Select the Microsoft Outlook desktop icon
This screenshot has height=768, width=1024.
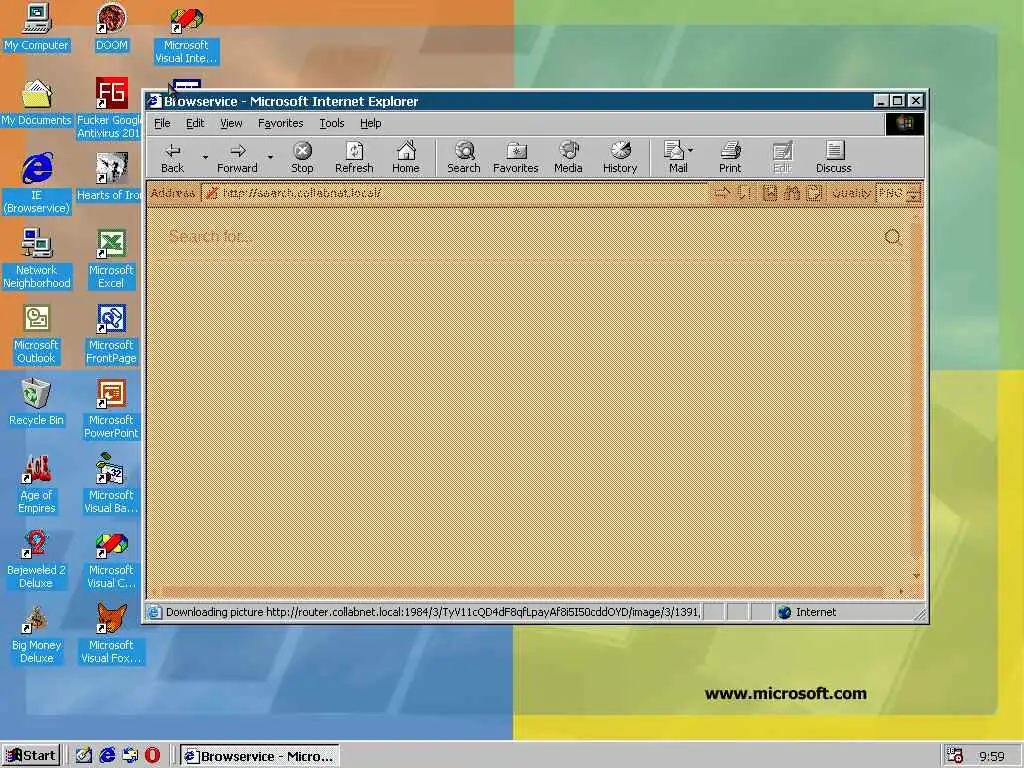point(37,334)
